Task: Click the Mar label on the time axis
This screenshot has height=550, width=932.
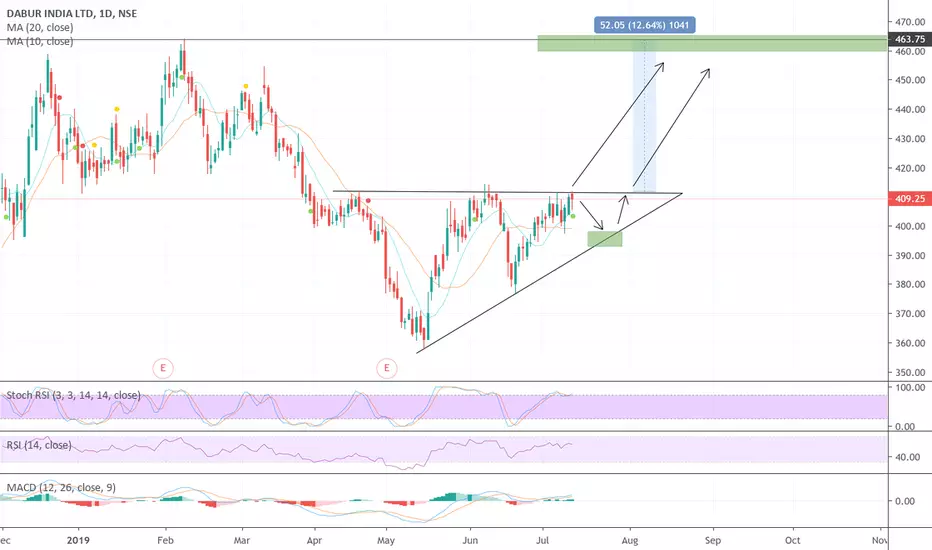Action: 242,540
